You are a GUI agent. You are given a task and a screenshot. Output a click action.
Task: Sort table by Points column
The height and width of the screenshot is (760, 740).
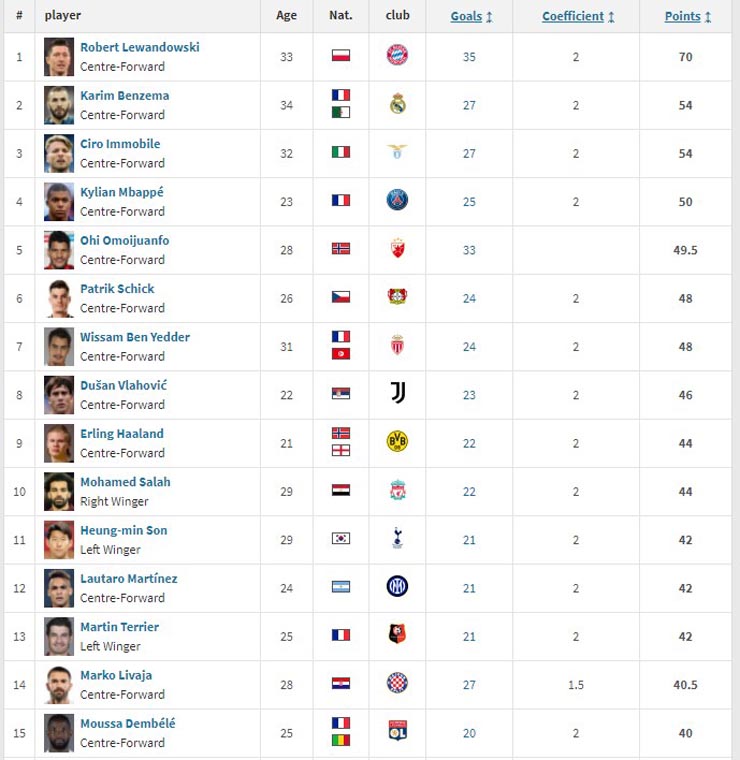coord(686,16)
